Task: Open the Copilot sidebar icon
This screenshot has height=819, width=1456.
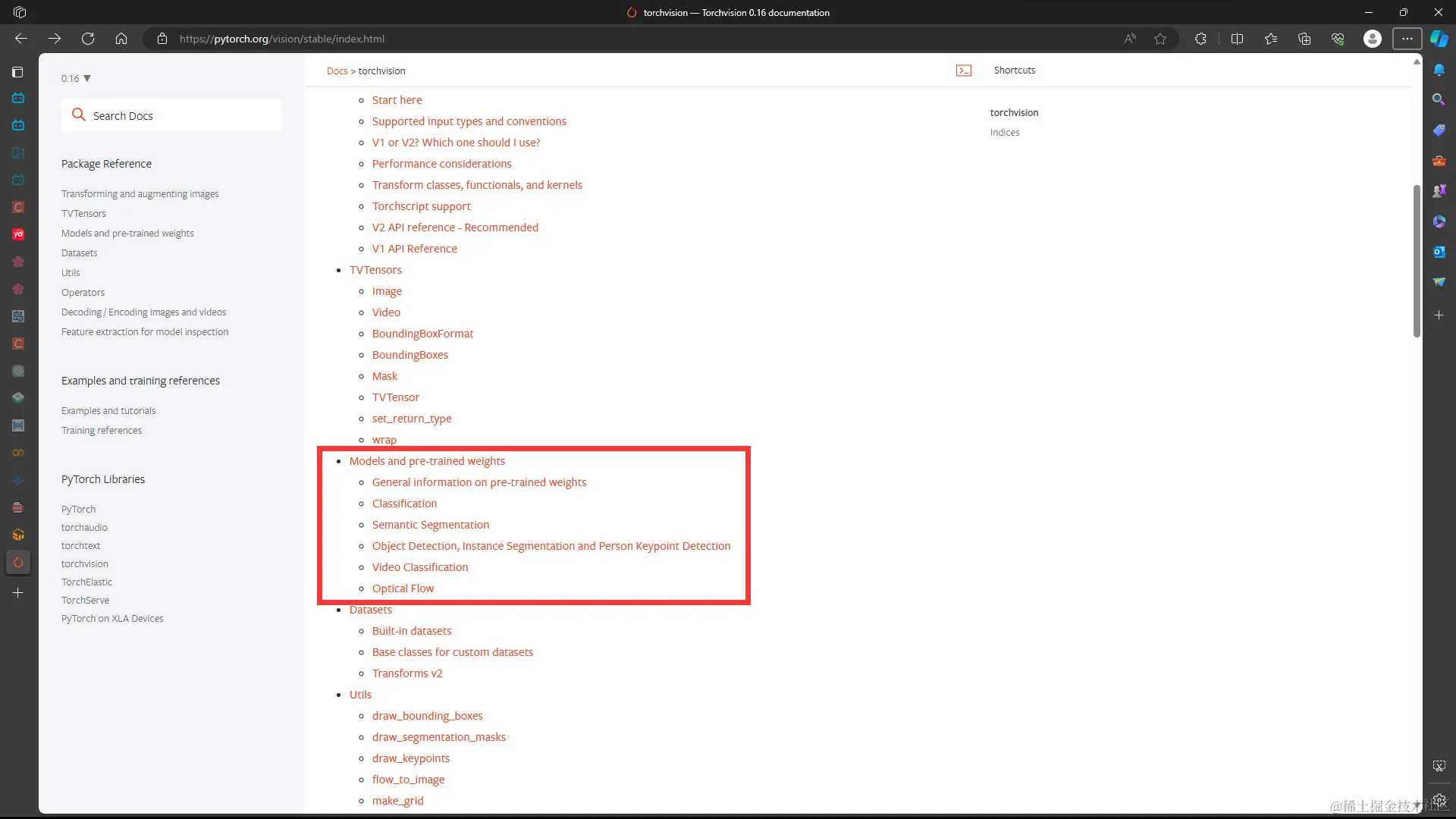Action: click(x=1439, y=39)
